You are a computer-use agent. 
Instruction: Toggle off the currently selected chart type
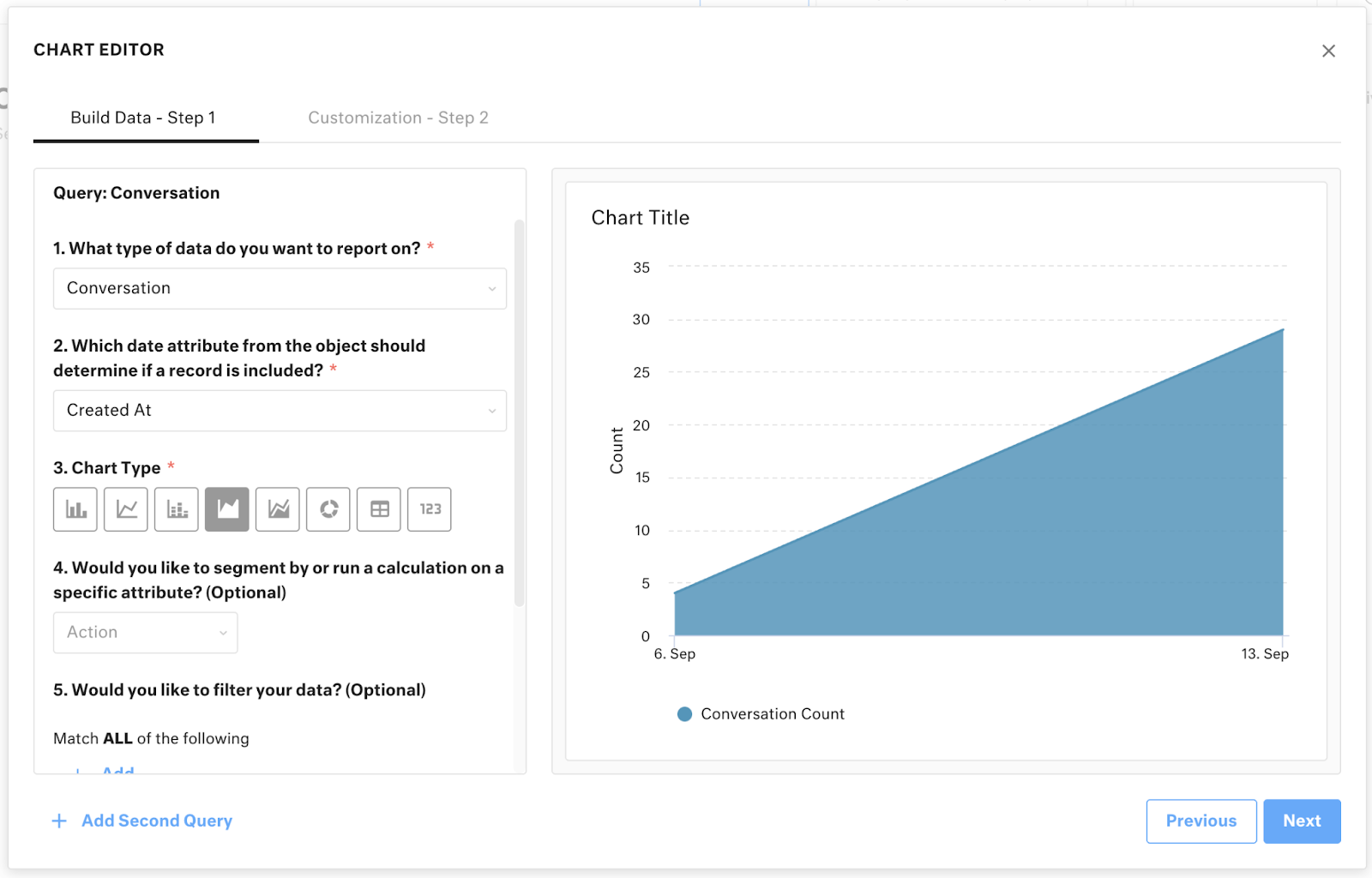tap(226, 509)
